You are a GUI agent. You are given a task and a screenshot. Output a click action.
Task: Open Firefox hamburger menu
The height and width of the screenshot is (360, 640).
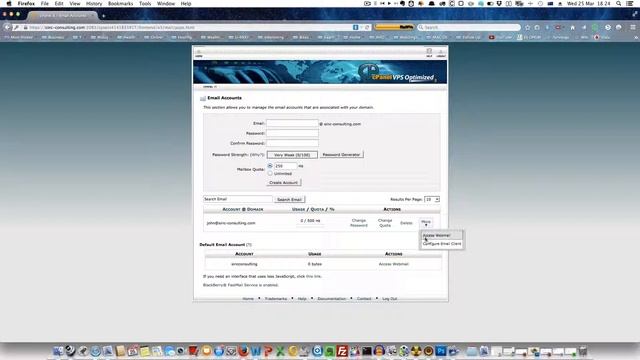point(633,27)
